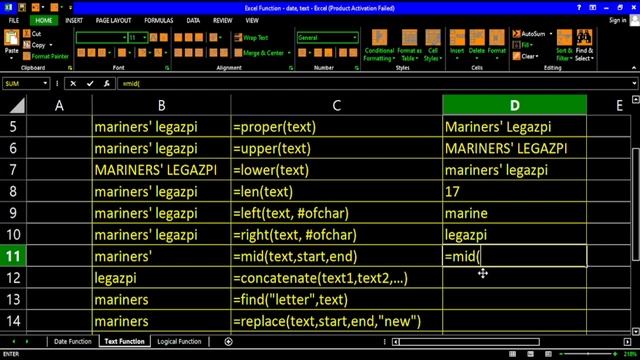
Task: Click the Accounting Number Format icon
Action: 302,52
